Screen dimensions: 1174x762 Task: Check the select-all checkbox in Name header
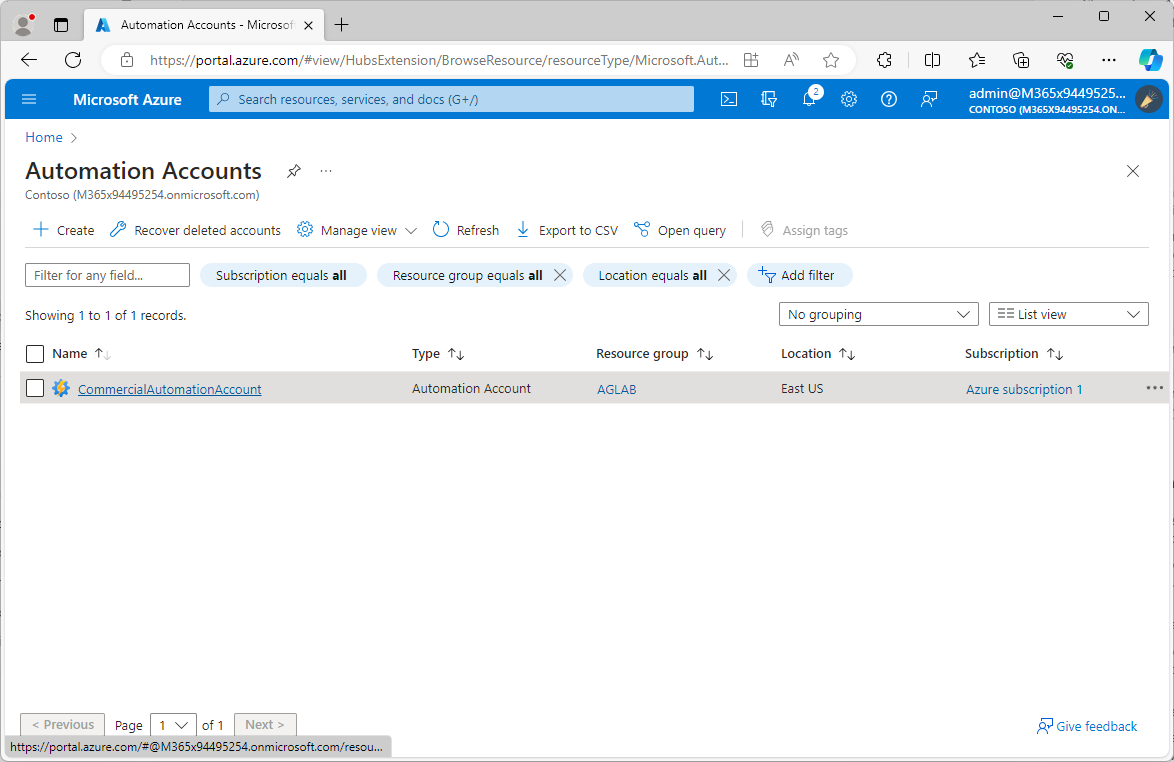[35, 353]
